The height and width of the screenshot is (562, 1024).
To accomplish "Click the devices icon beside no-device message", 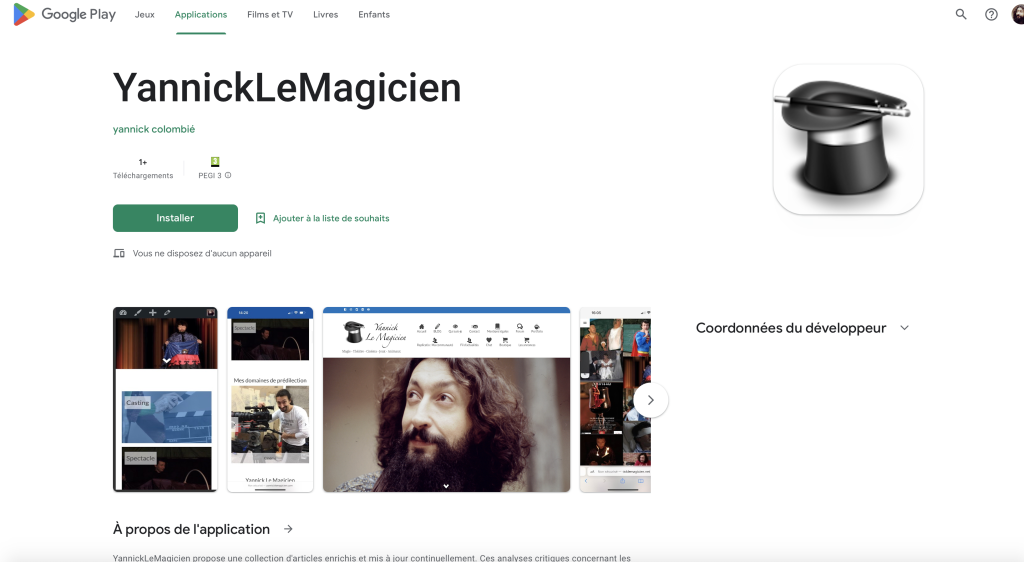I will click(119, 253).
